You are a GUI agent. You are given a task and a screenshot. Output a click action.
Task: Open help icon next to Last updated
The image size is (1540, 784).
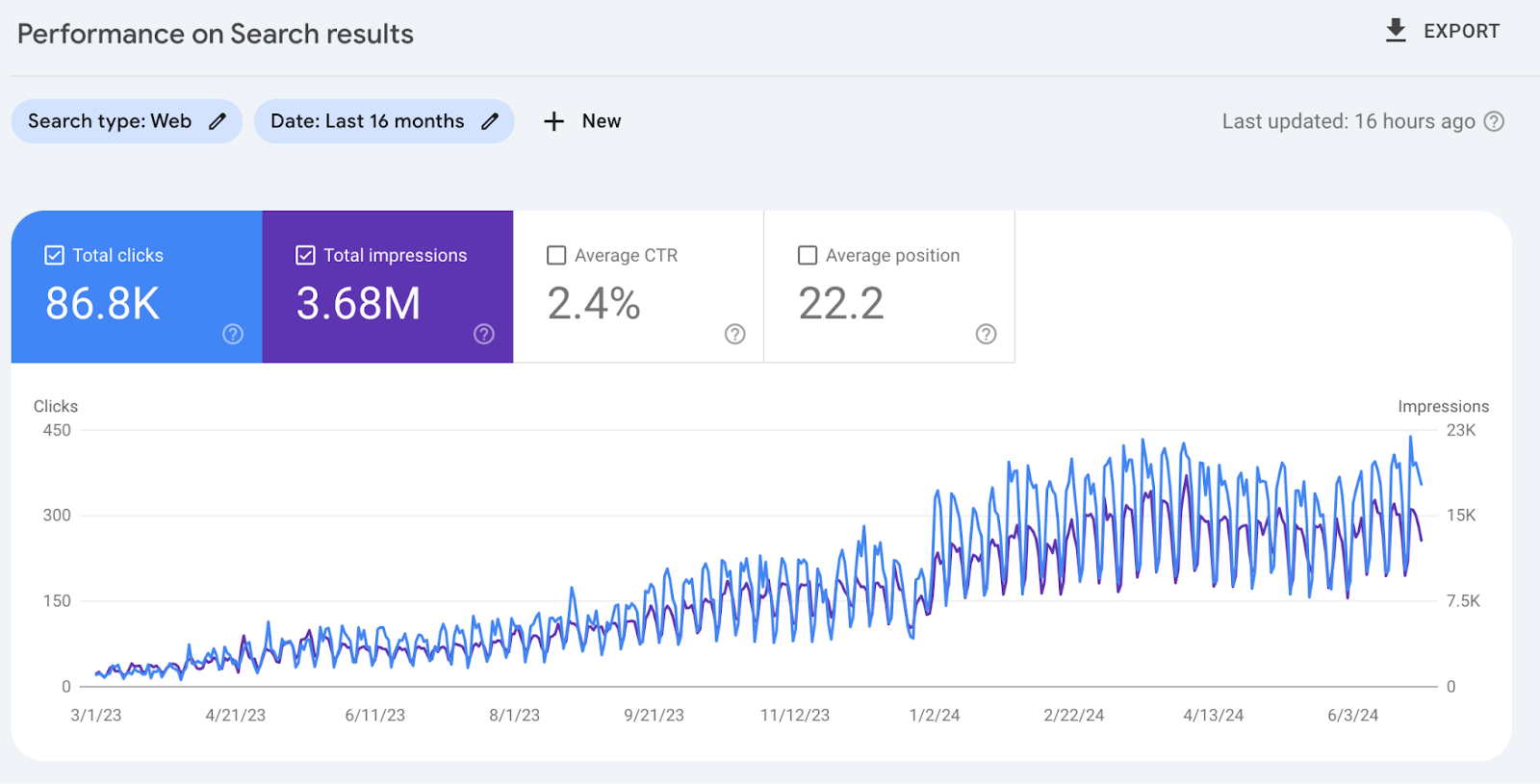pos(1494,121)
